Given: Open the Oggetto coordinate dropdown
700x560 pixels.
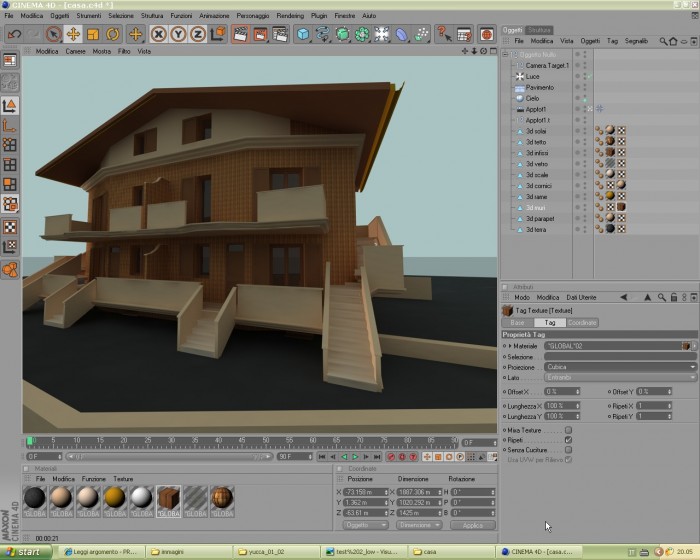Looking at the screenshot, I should [x=365, y=525].
